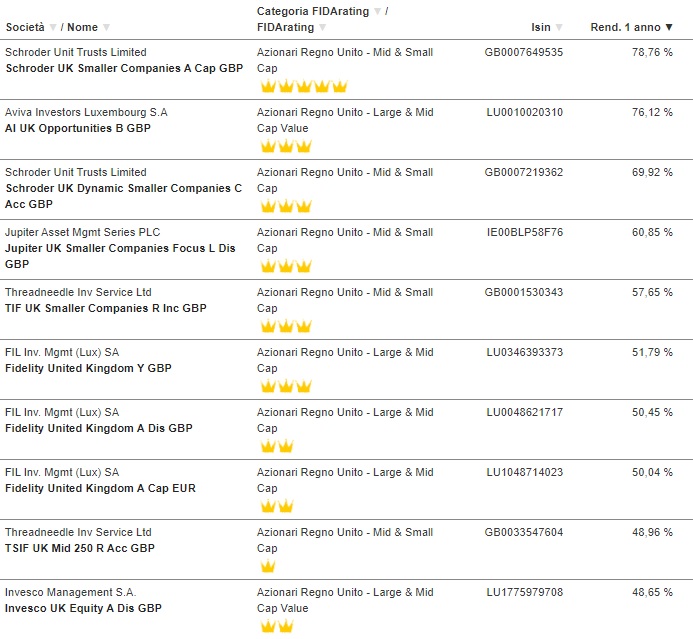The width and height of the screenshot is (693, 639).
Task: Open TIF UK Smaller Companies R Inc GBP
Action: tap(106, 308)
